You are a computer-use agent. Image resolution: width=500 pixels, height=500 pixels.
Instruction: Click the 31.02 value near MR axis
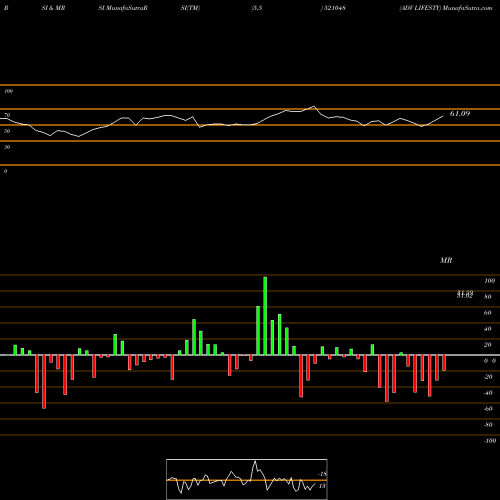[x=465, y=295]
